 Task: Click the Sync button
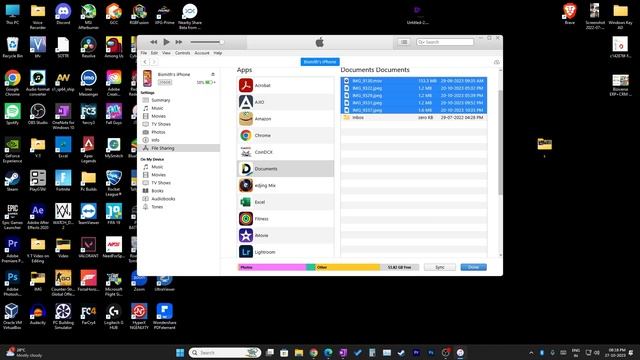(x=440, y=267)
